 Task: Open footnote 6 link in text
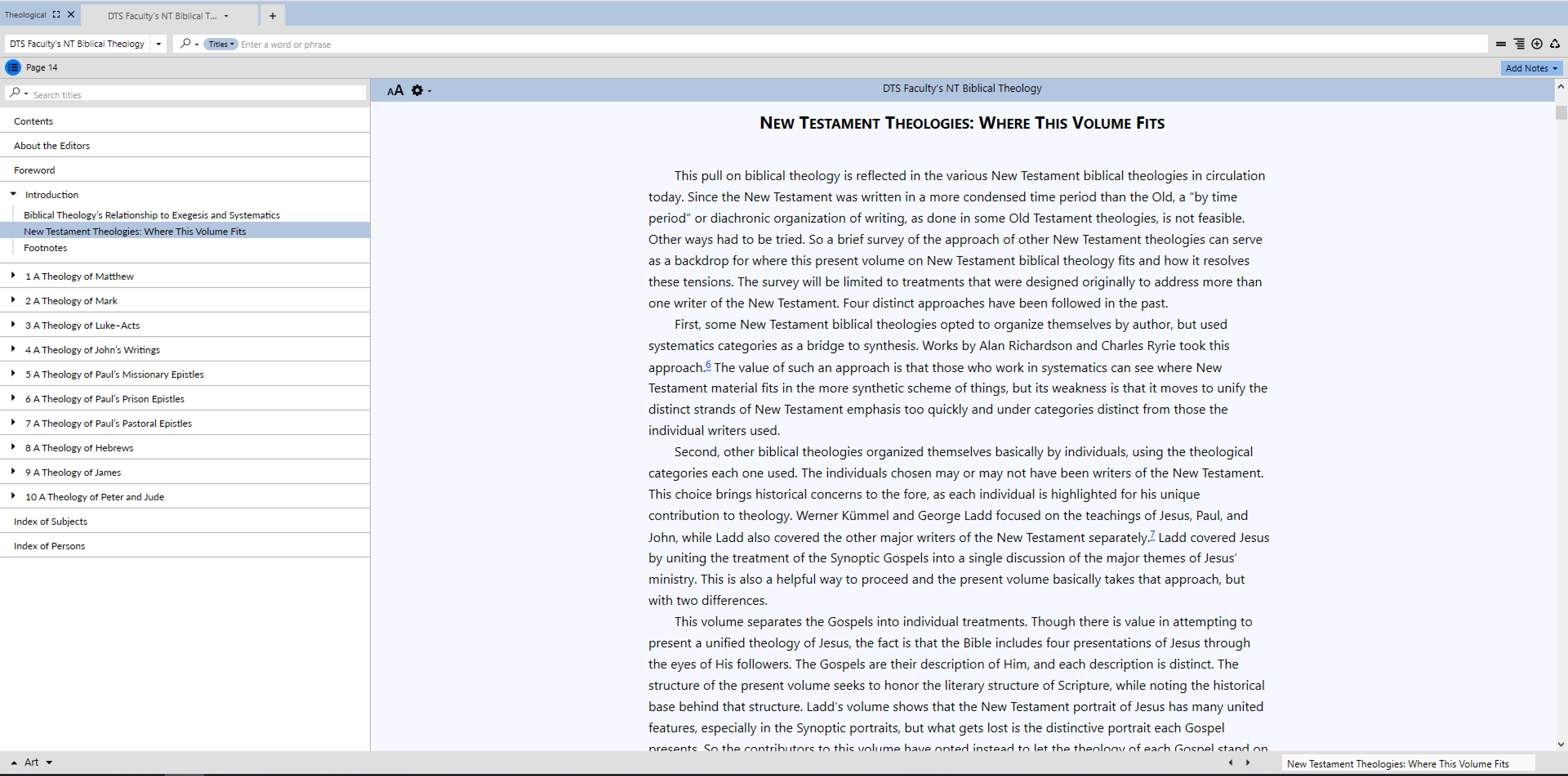pos(708,365)
